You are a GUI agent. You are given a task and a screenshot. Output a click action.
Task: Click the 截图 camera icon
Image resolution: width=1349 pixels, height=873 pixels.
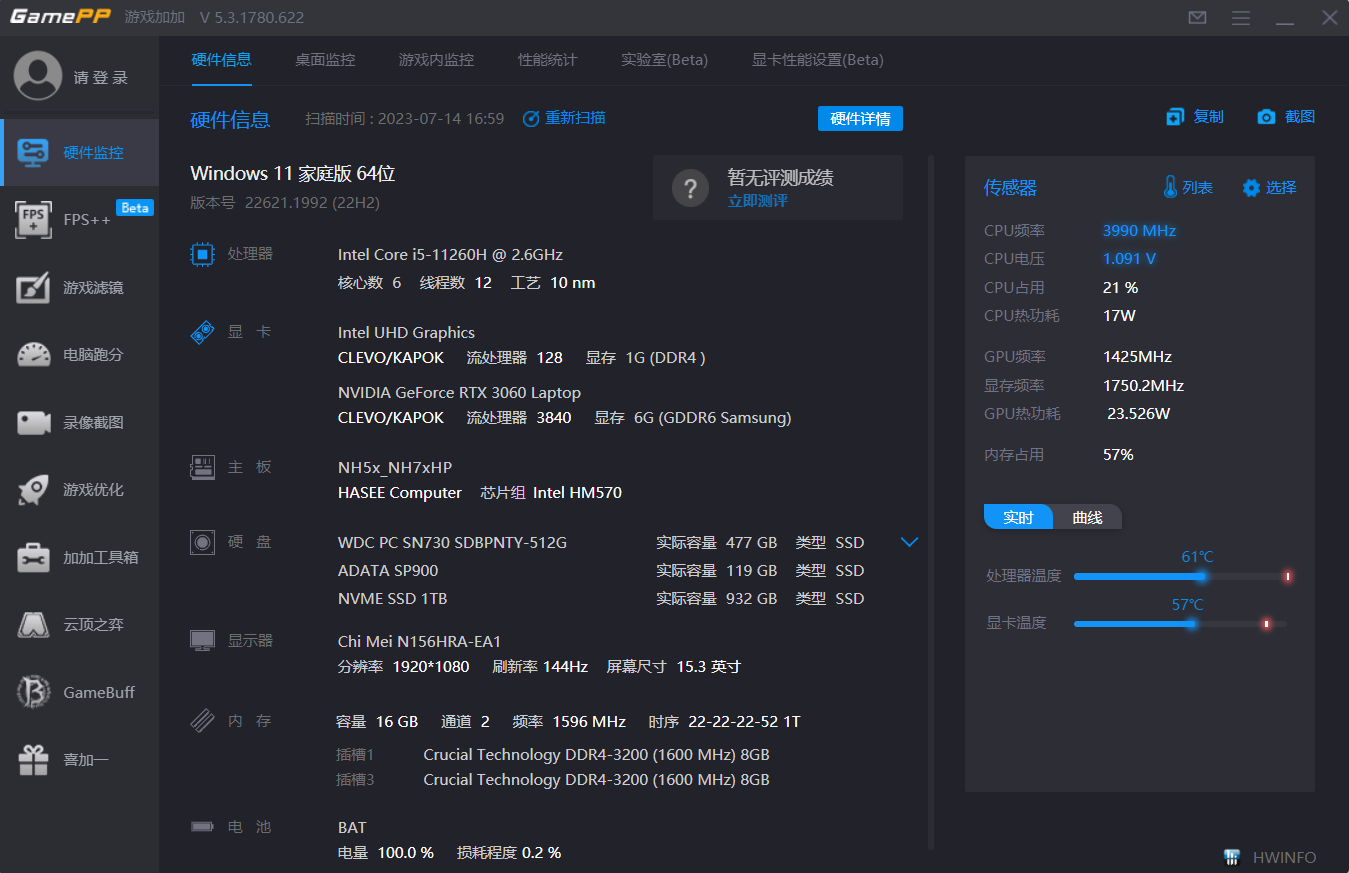pyautogui.click(x=1266, y=117)
